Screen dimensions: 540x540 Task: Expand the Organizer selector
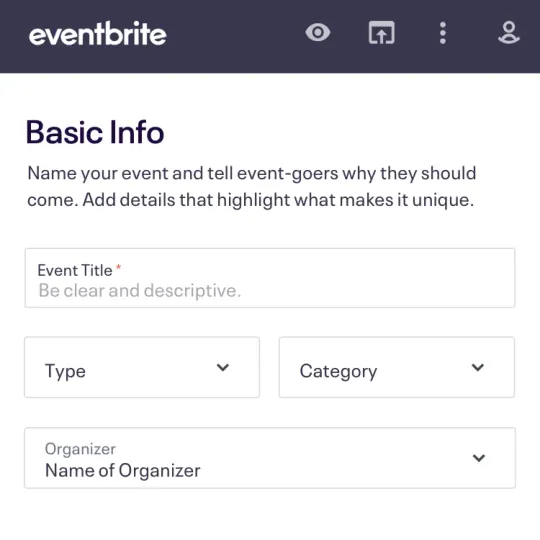270,458
